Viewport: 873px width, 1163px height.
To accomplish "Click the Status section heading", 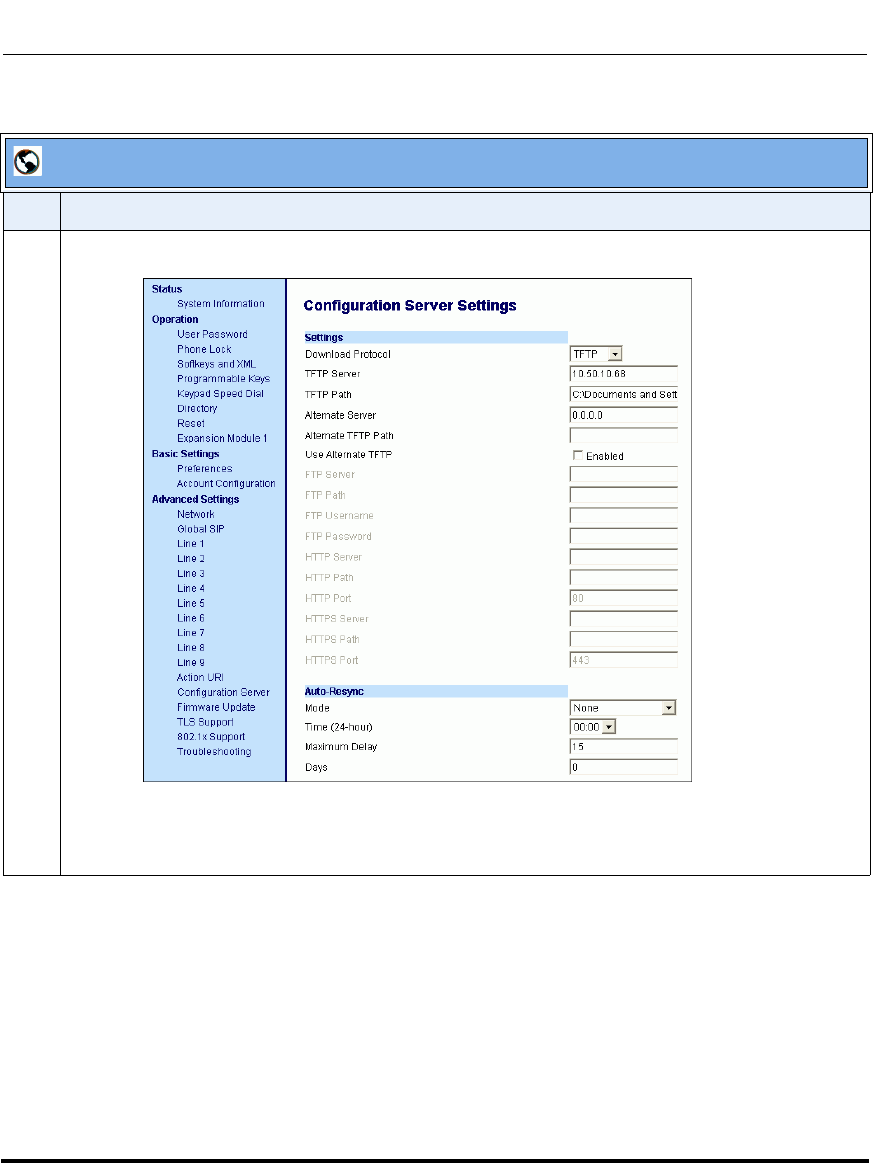I will 167,289.
